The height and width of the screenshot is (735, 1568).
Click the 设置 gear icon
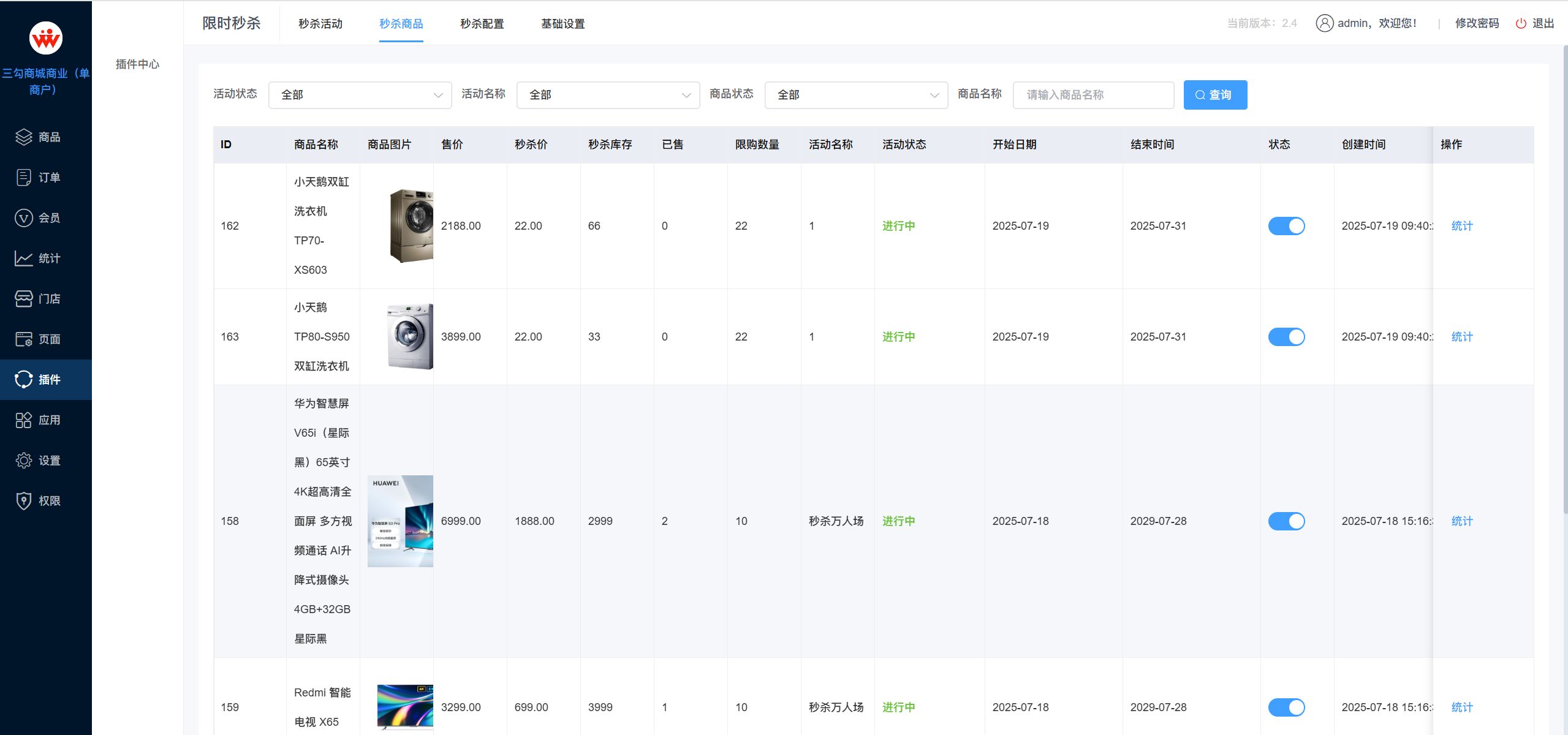click(x=23, y=461)
